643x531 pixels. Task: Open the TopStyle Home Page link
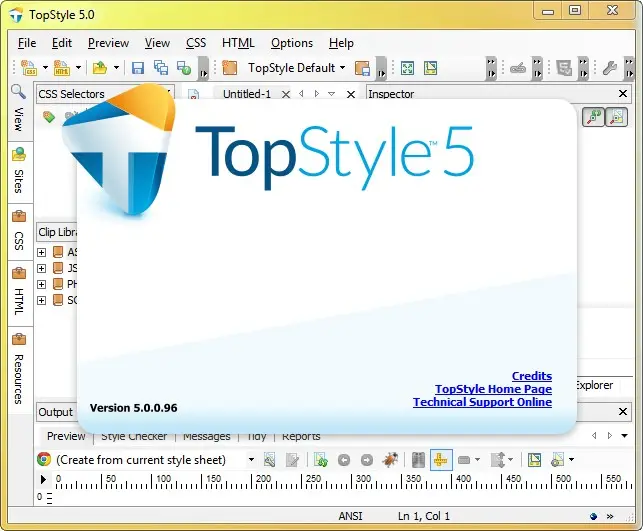[x=493, y=389]
